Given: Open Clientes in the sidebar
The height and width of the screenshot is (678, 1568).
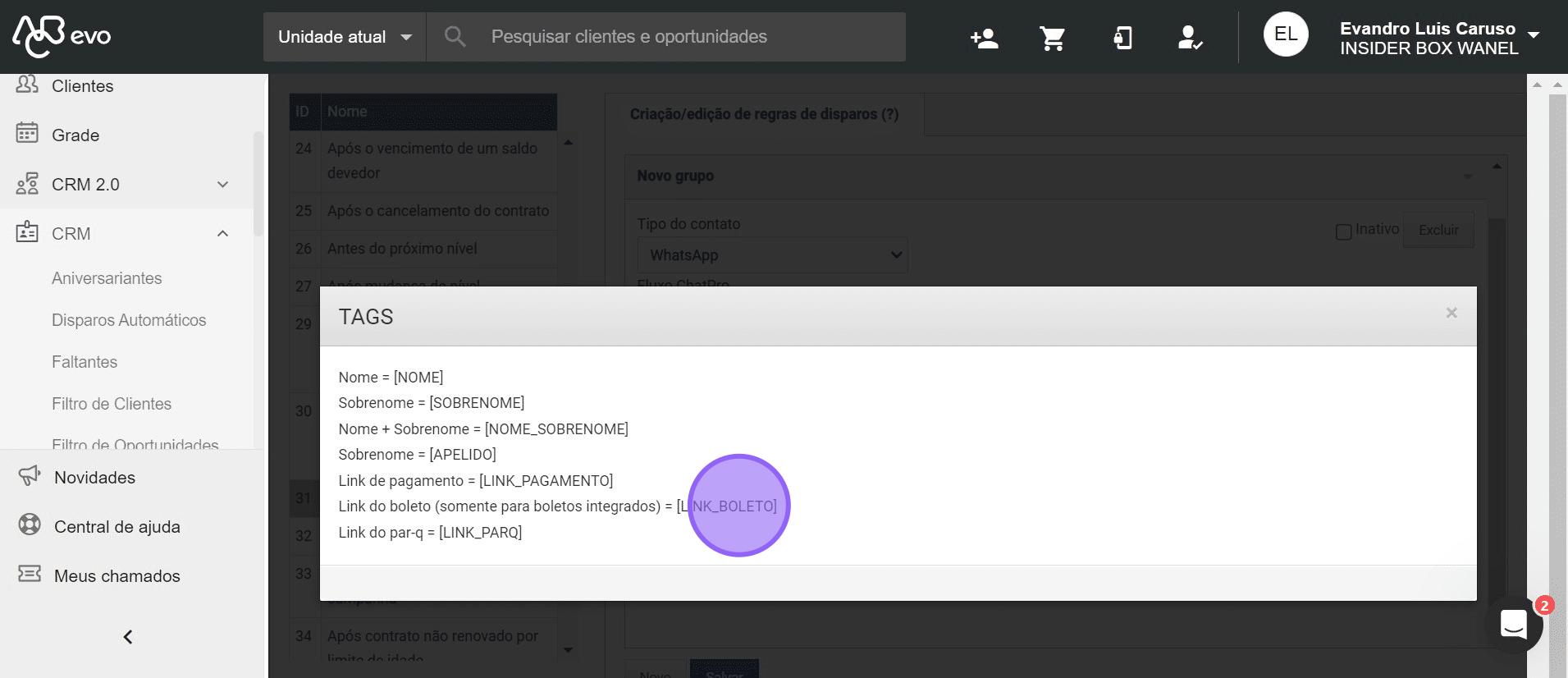Looking at the screenshot, I should click(x=82, y=86).
